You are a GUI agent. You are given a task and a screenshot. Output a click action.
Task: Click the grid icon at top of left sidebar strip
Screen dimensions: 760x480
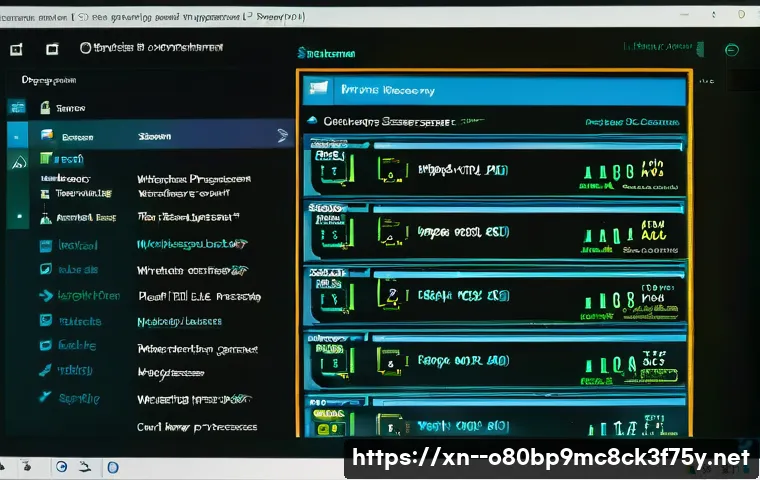tap(16, 107)
